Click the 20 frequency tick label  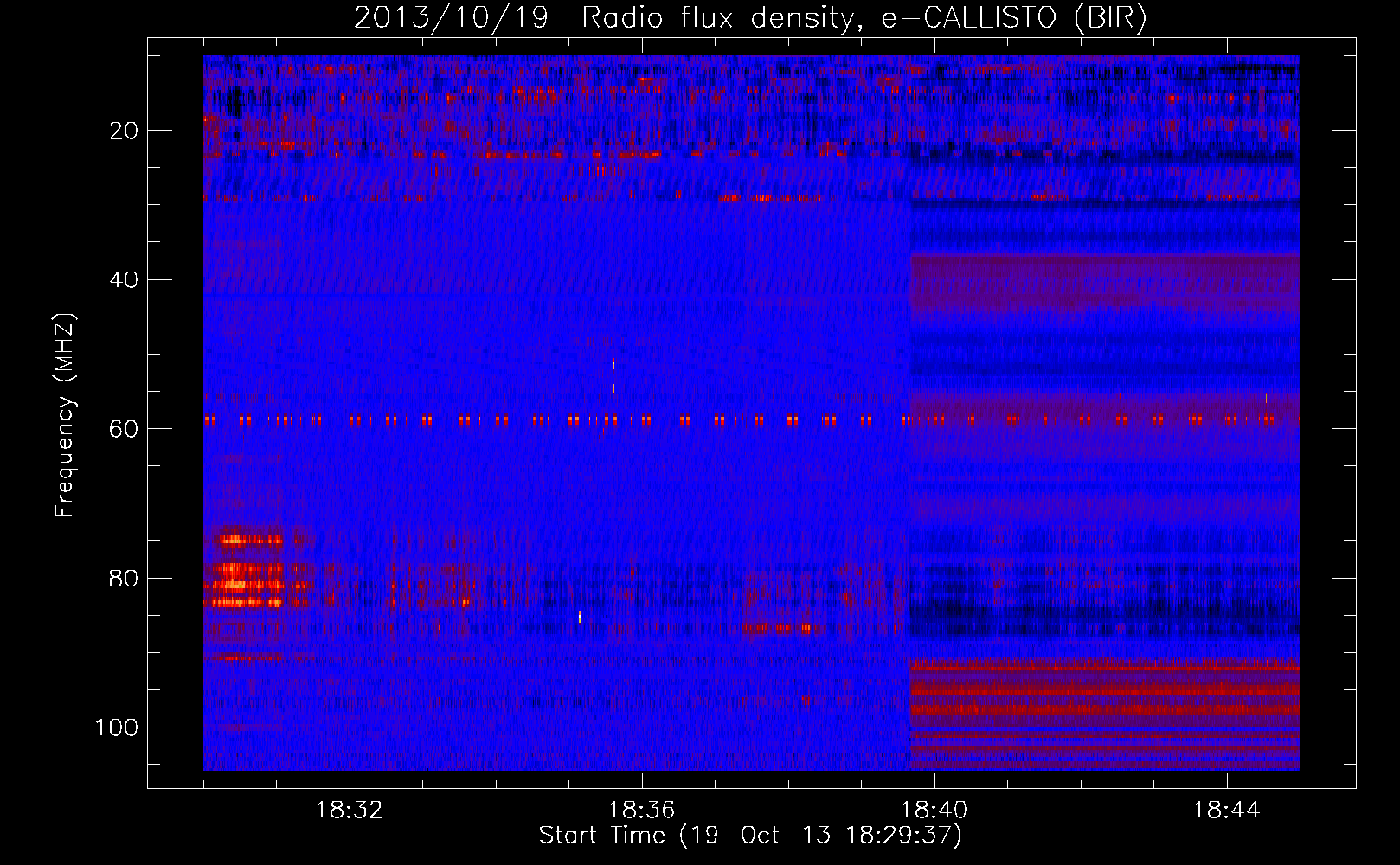click(x=124, y=131)
